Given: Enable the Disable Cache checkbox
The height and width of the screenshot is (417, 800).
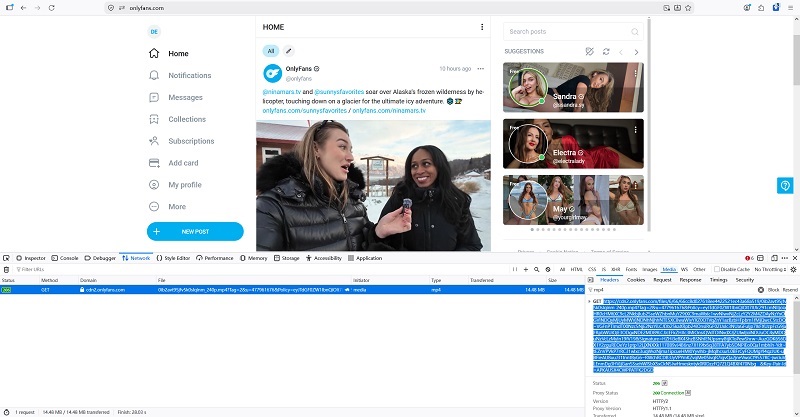Looking at the screenshot, I should click(717, 269).
